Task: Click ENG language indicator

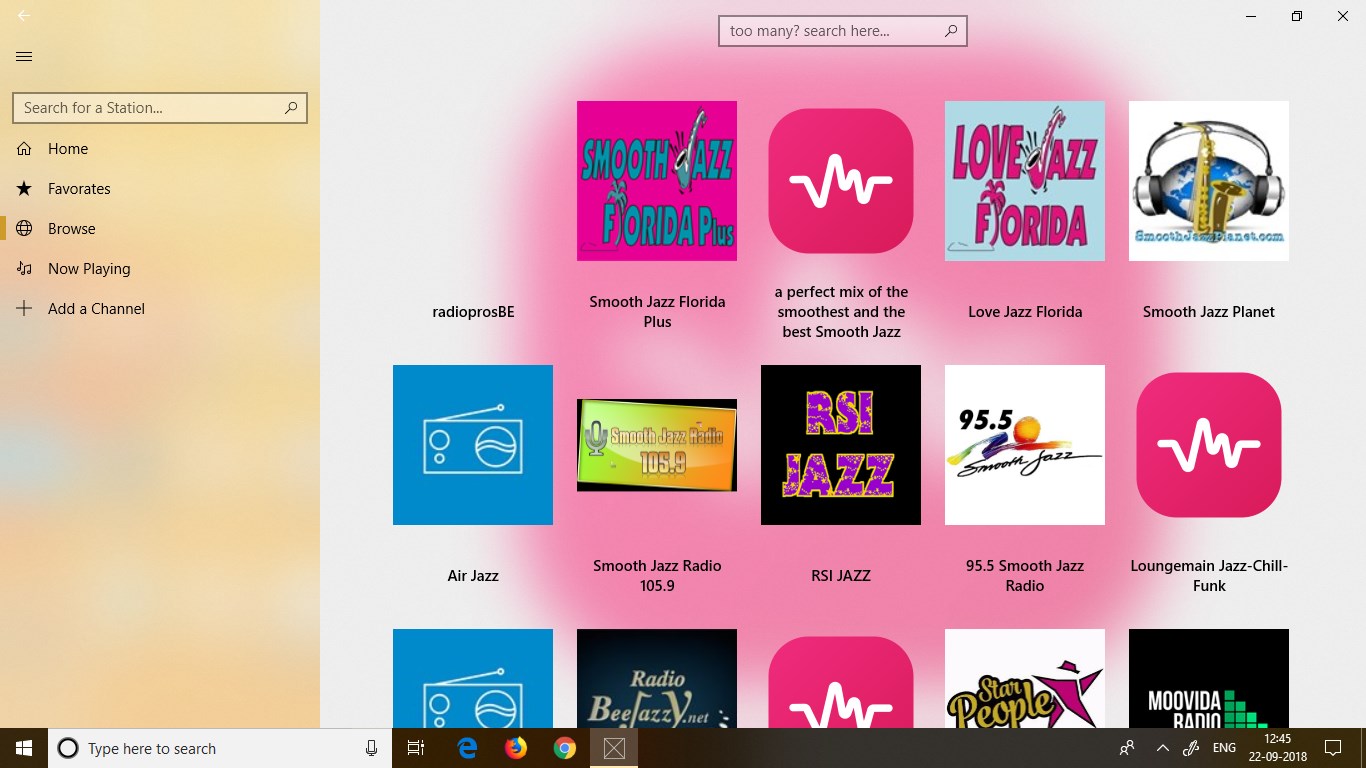Action: (1224, 748)
